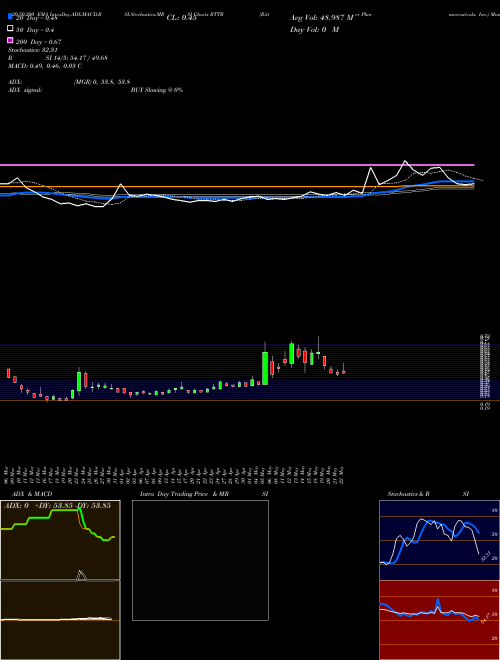Click the tallest green candlestick in early May
The width and height of the screenshot is (500, 660).
tap(265, 368)
